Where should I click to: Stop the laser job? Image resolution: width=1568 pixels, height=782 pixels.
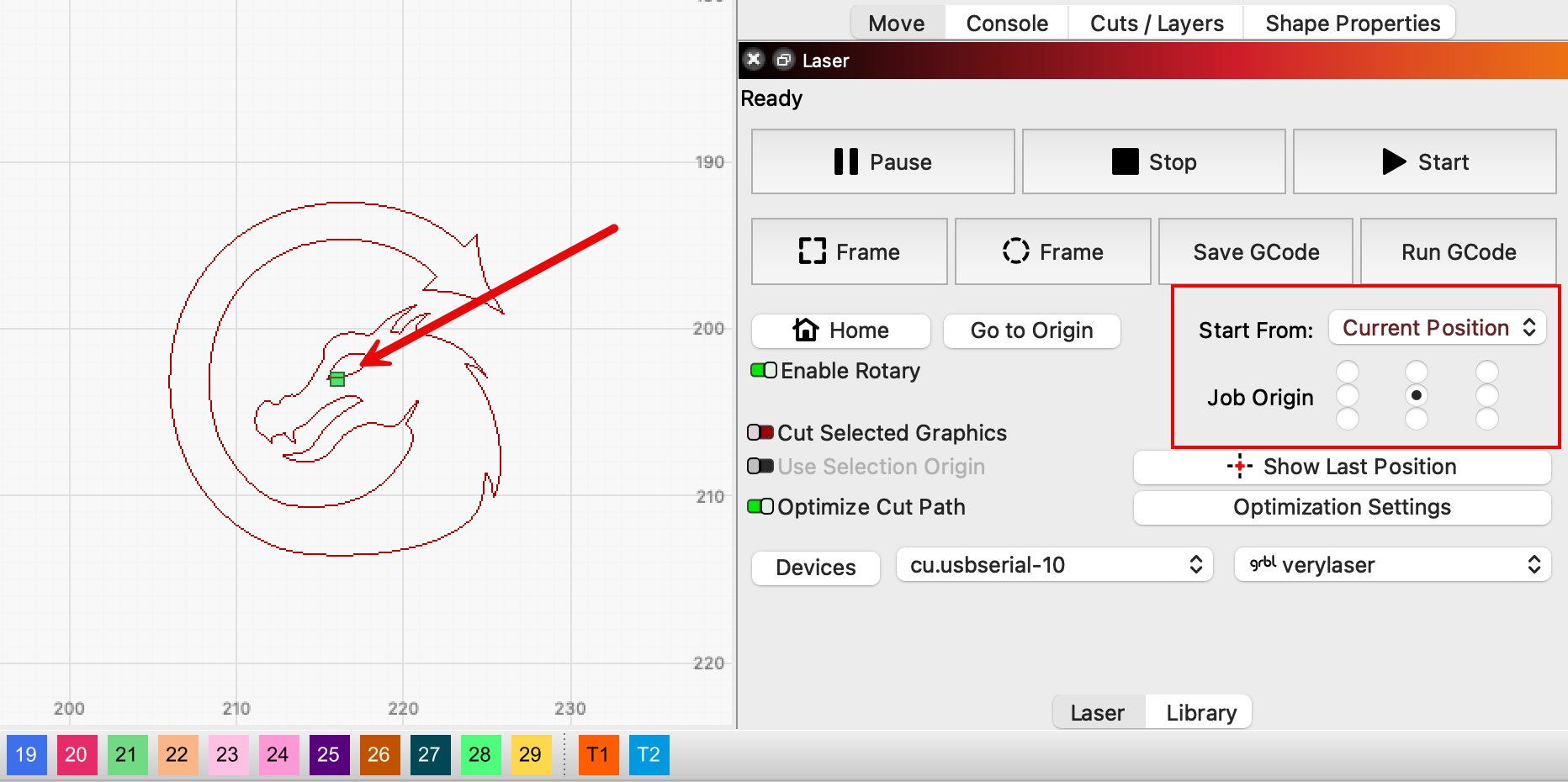click(1153, 161)
